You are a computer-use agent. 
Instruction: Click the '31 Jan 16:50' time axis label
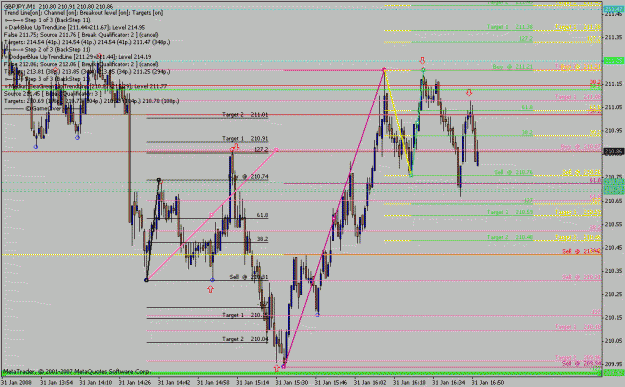coord(488,383)
